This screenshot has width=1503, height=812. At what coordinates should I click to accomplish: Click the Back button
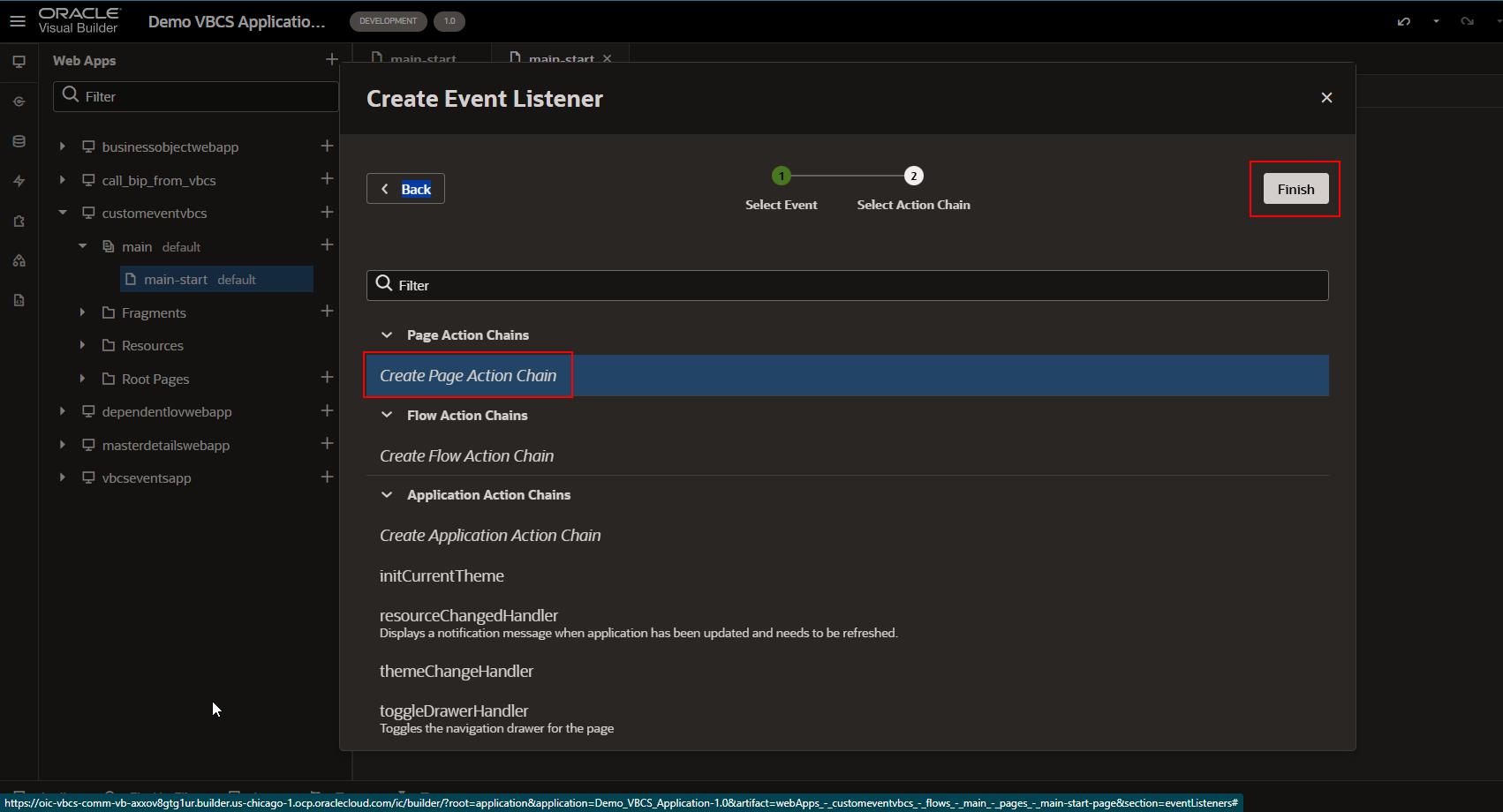click(405, 189)
